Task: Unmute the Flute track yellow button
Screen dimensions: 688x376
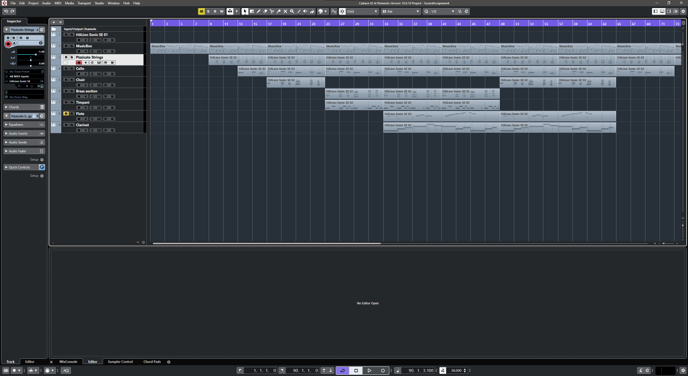Action: click(x=66, y=114)
